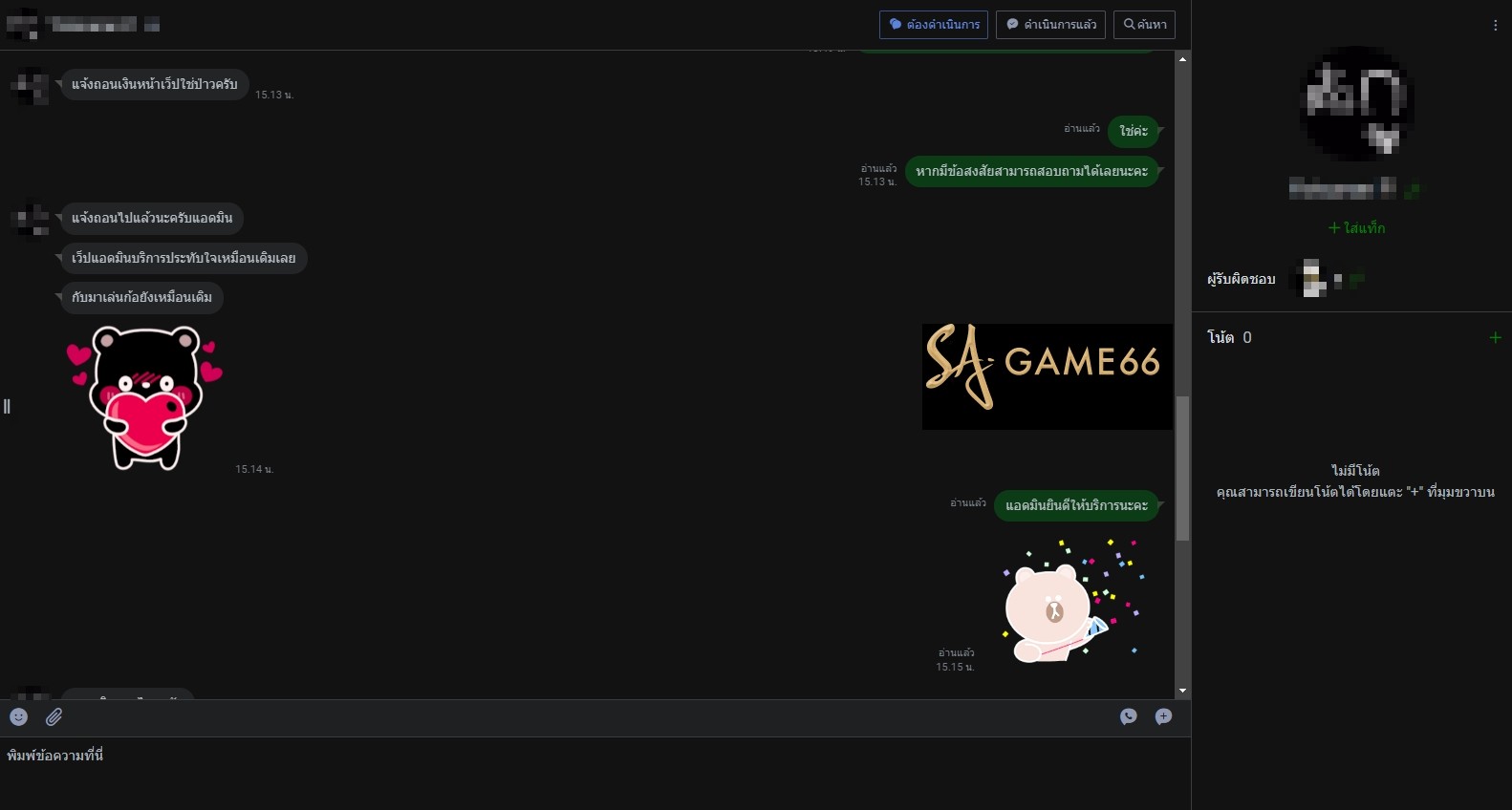This screenshot has width=1512, height=810.
Task: Click the black bear heart sticker
Action: click(x=145, y=397)
